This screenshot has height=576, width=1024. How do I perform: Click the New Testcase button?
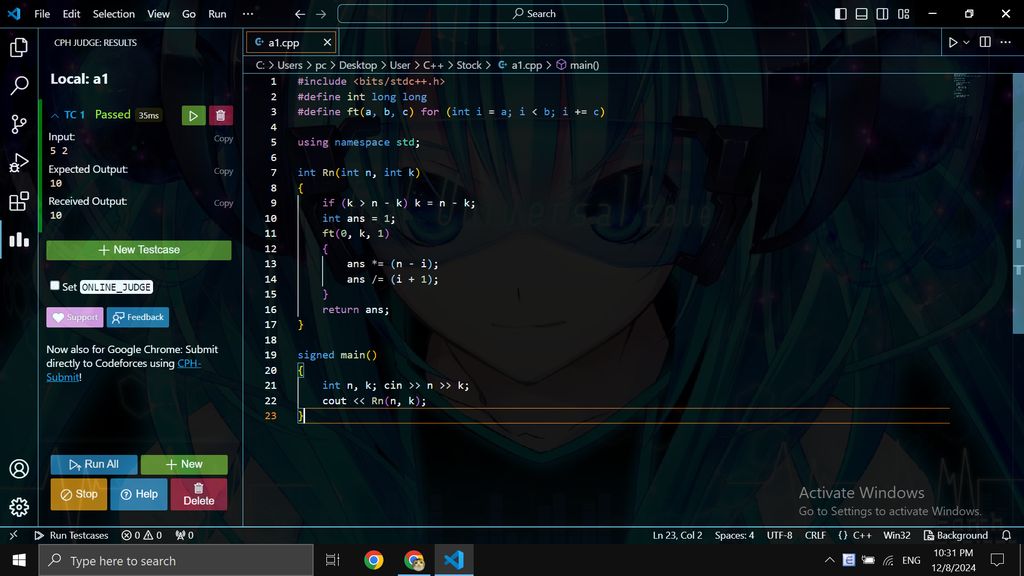pyautogui.click(x=138, y=250)
